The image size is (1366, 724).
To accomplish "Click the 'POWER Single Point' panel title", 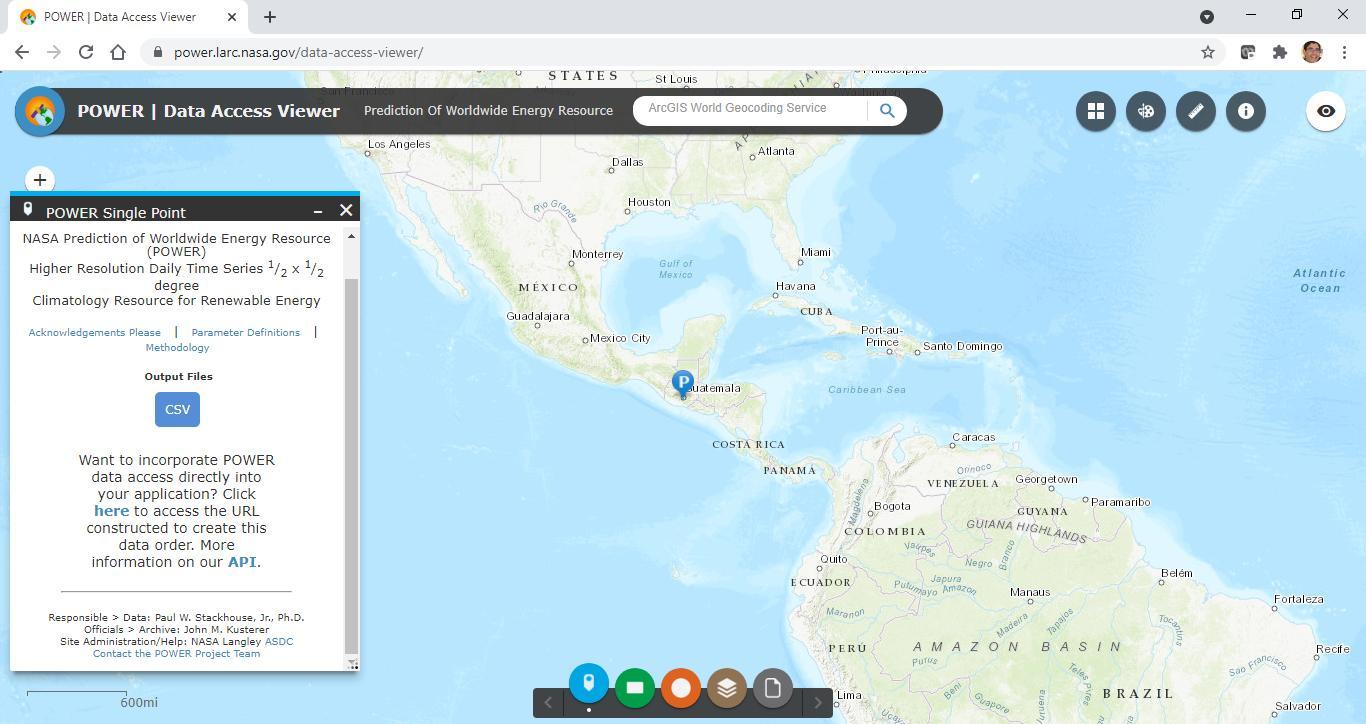I will click(116, 212).
